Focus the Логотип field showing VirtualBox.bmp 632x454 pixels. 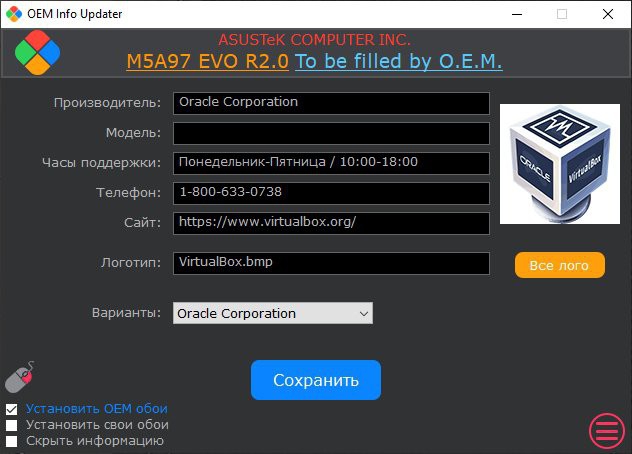tap(331, 263)
